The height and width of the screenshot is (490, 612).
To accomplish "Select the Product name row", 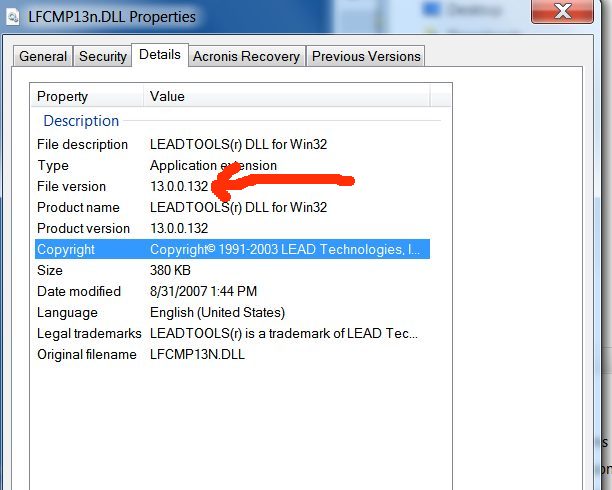I will tap(233, 207).
